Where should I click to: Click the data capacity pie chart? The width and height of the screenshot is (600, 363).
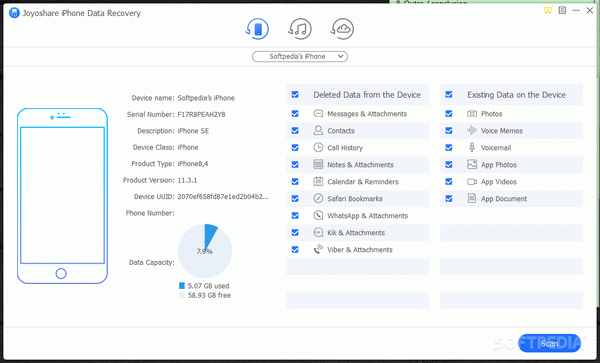205,251
